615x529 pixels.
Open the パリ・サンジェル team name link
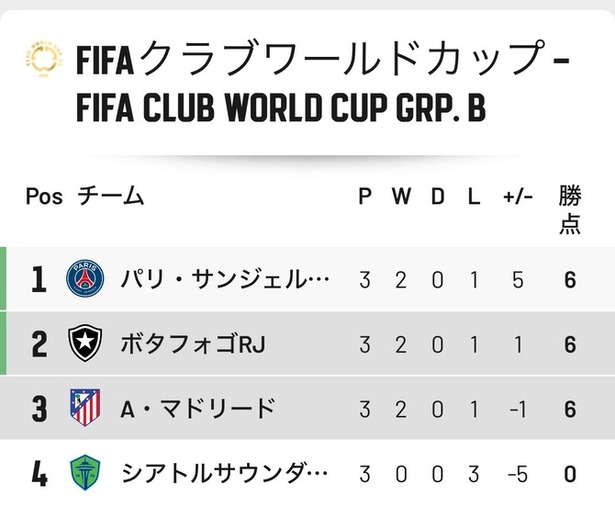(224, 279)
